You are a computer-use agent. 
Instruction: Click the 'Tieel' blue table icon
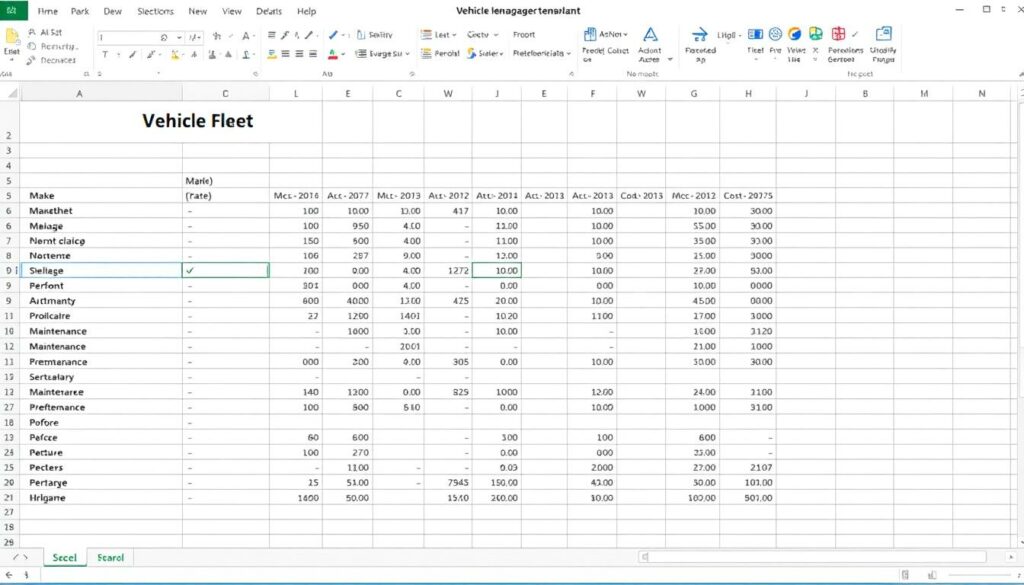coord(755,35)
